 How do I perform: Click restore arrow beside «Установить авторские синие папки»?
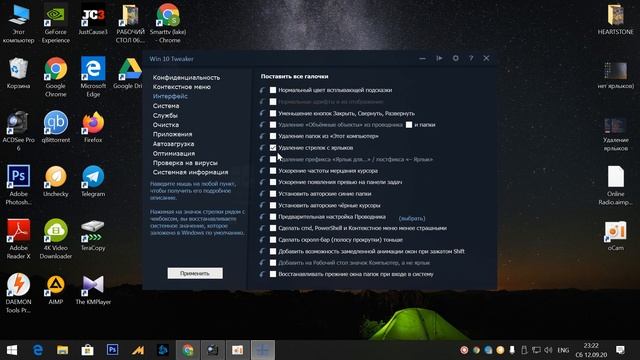click(262, 194)
